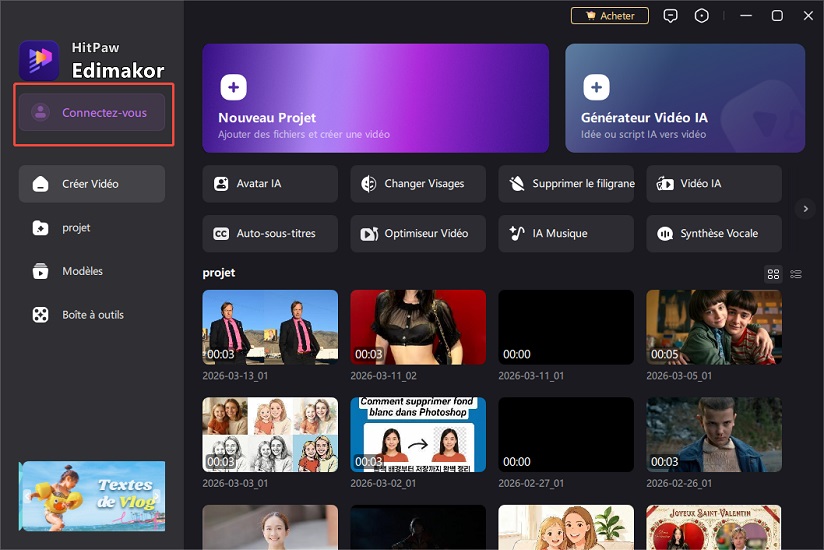The width and height of the screenshot is (824, 550).
Task: Open project thumbnail 2026-03-13_01
Action: coord(270,327)
